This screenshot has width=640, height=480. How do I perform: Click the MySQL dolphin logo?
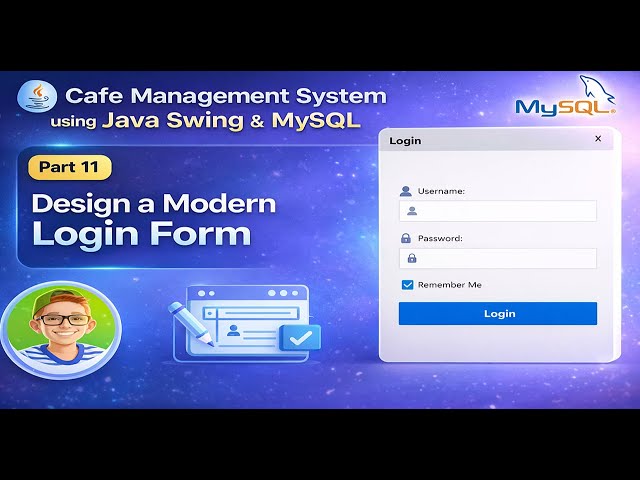pos(566,96)
